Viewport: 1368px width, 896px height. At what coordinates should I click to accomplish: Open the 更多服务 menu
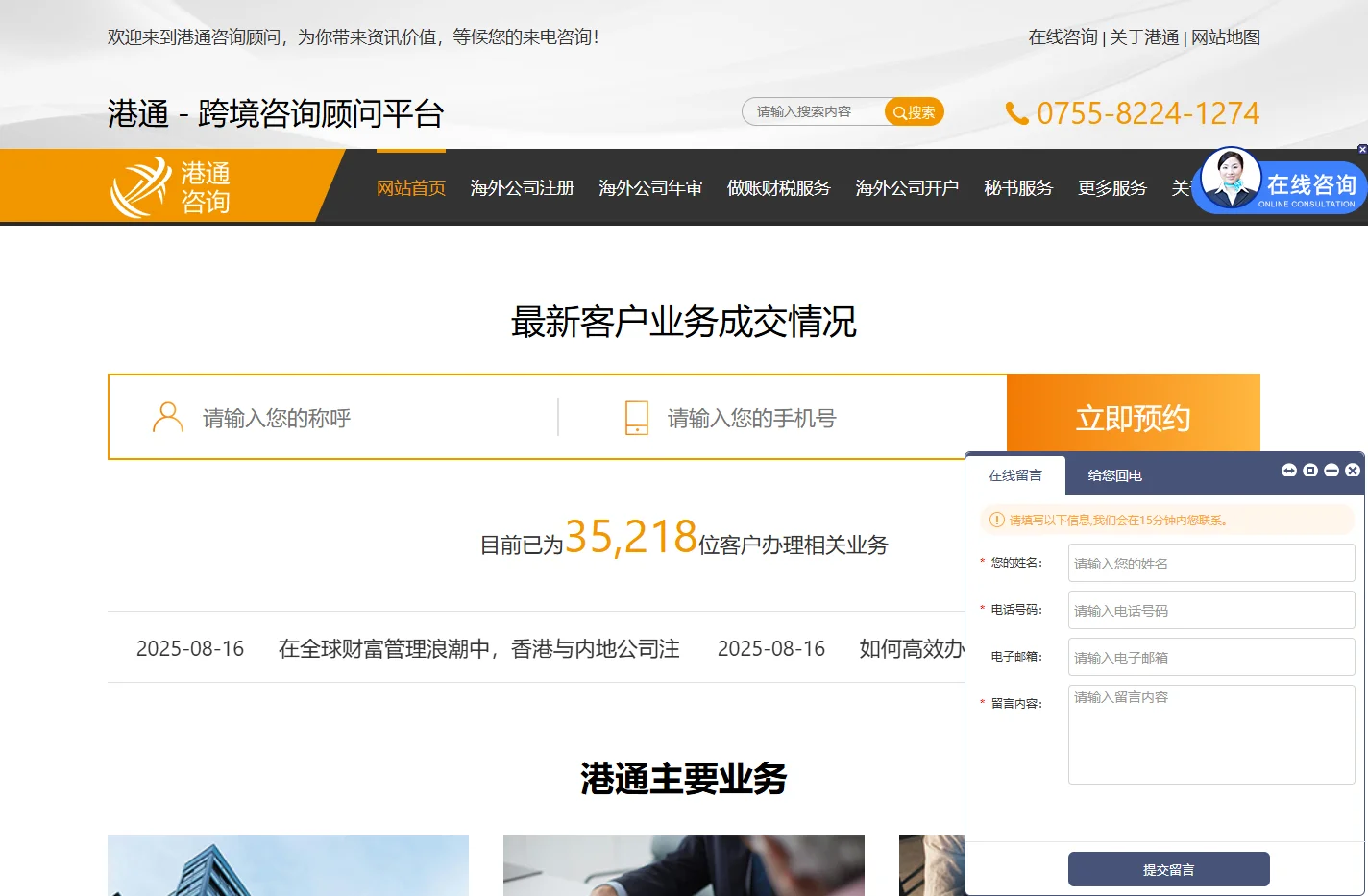(x=1112, y=188)
